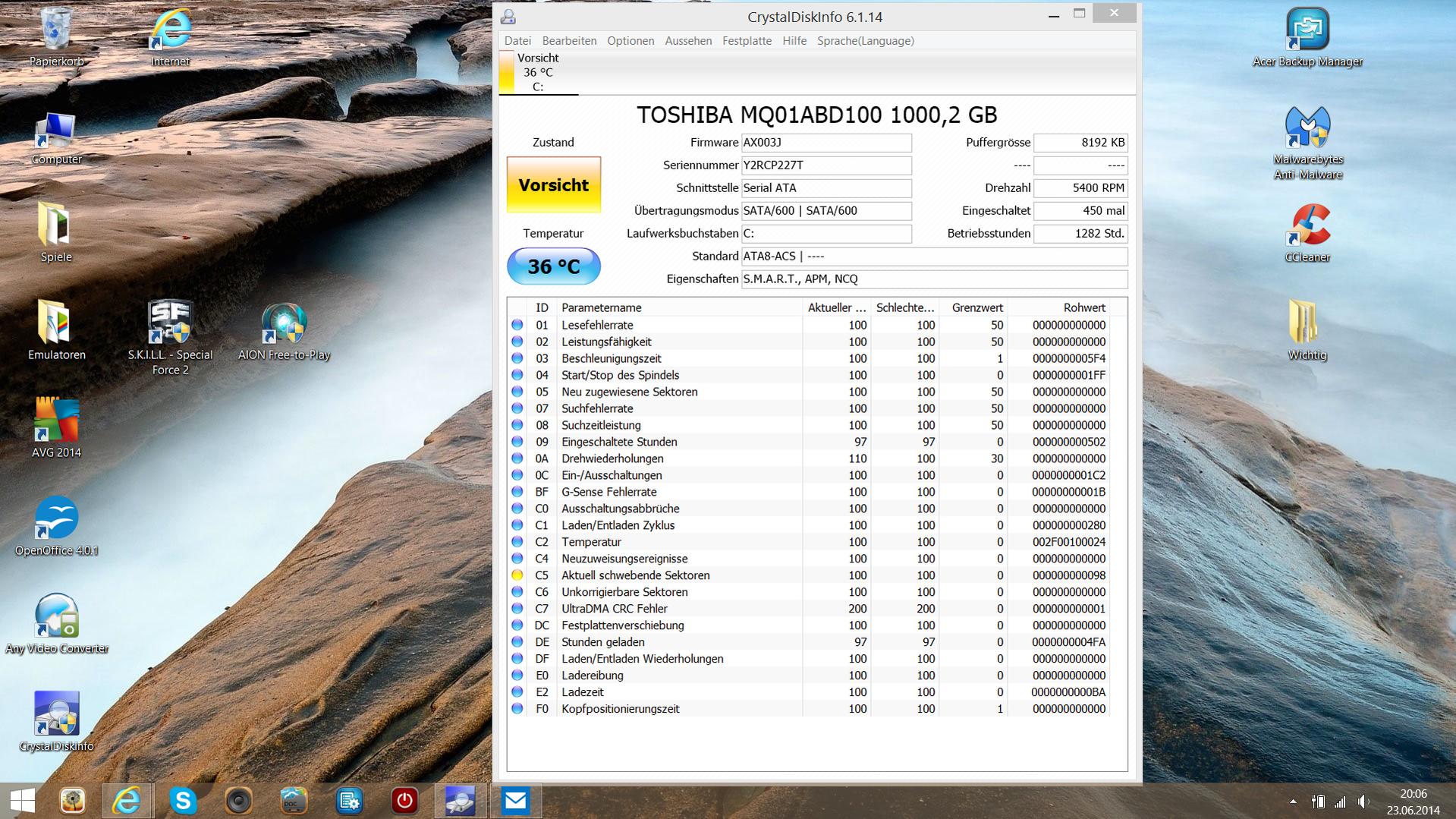This screenshot has height=819, width=1456.
Task: Open the Hilfe menu
Action: (x=794, y=41)
